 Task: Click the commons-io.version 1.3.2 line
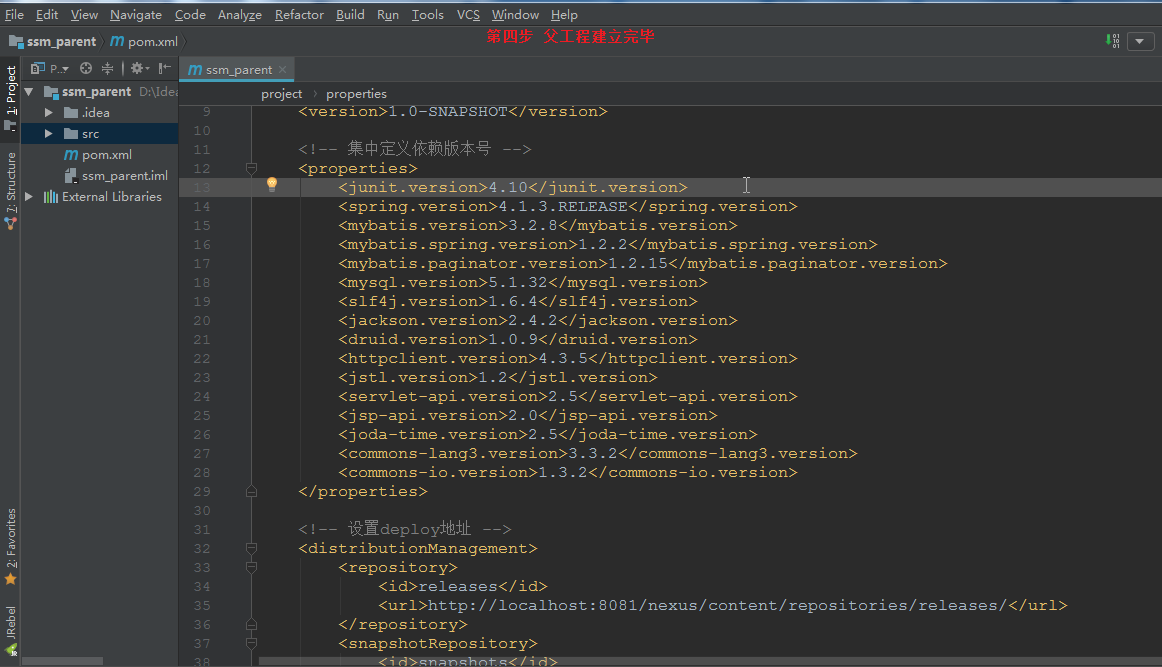tap(568, 473)
